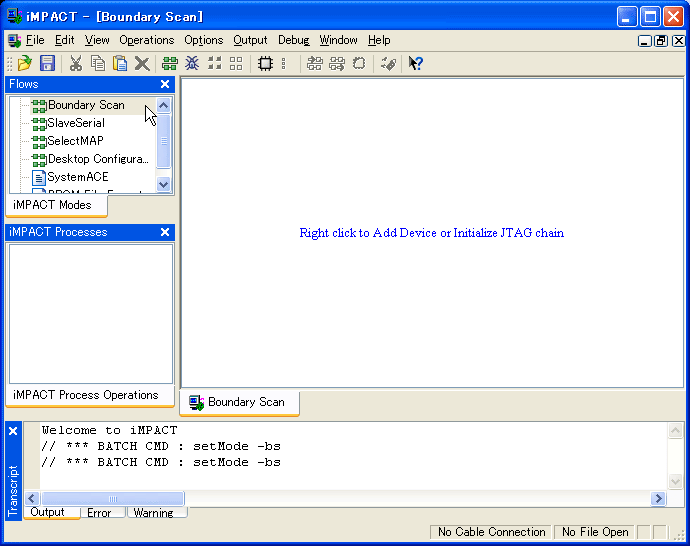The image size is (690, 546).
Task: Close the Flows panel
Action: click(165, 84)
